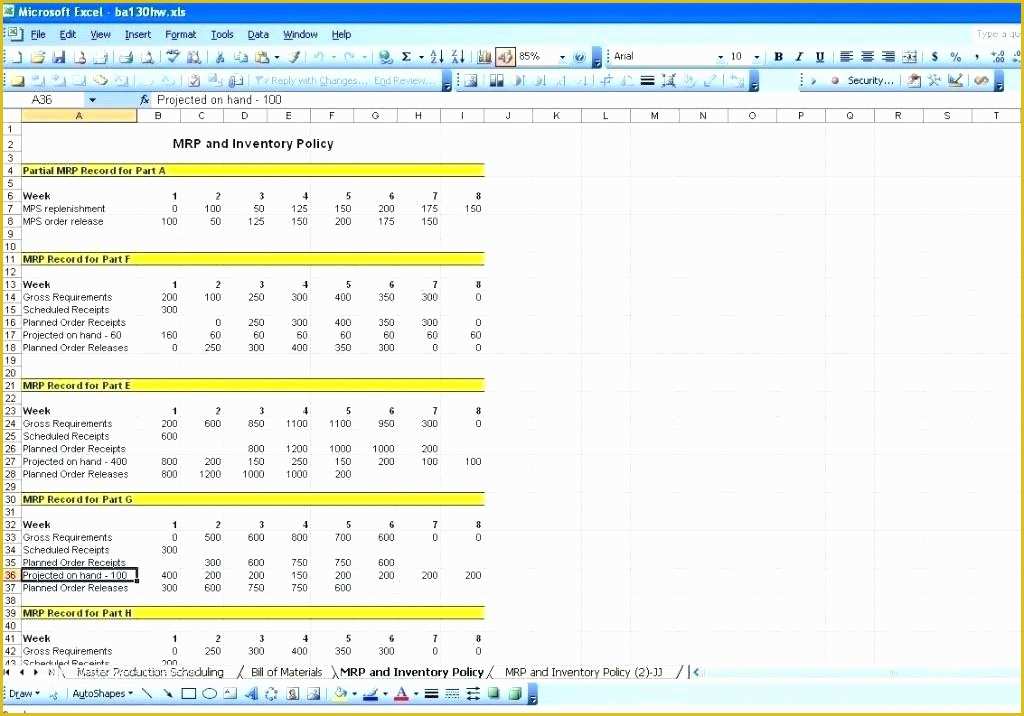The width and height of the screenshot is (1024, 716).
Task: Expand the Paste options dropdown arrow
Action: click(277, 57)
